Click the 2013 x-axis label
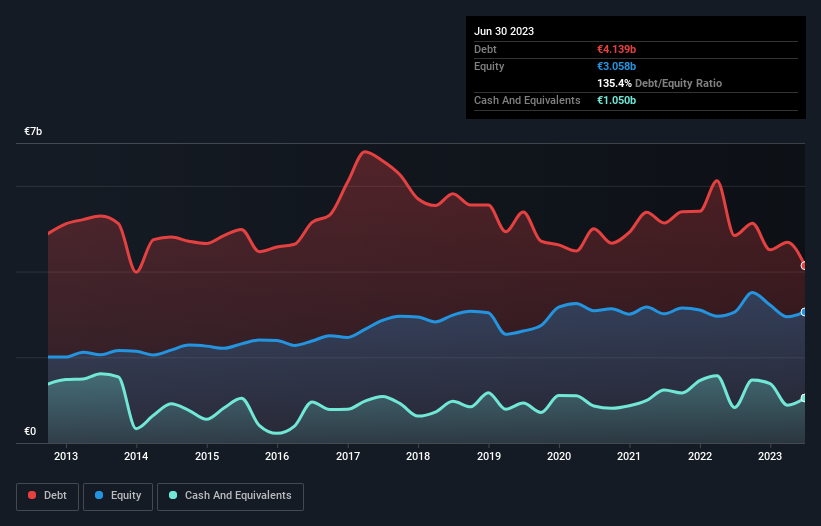 pos(66,456)
